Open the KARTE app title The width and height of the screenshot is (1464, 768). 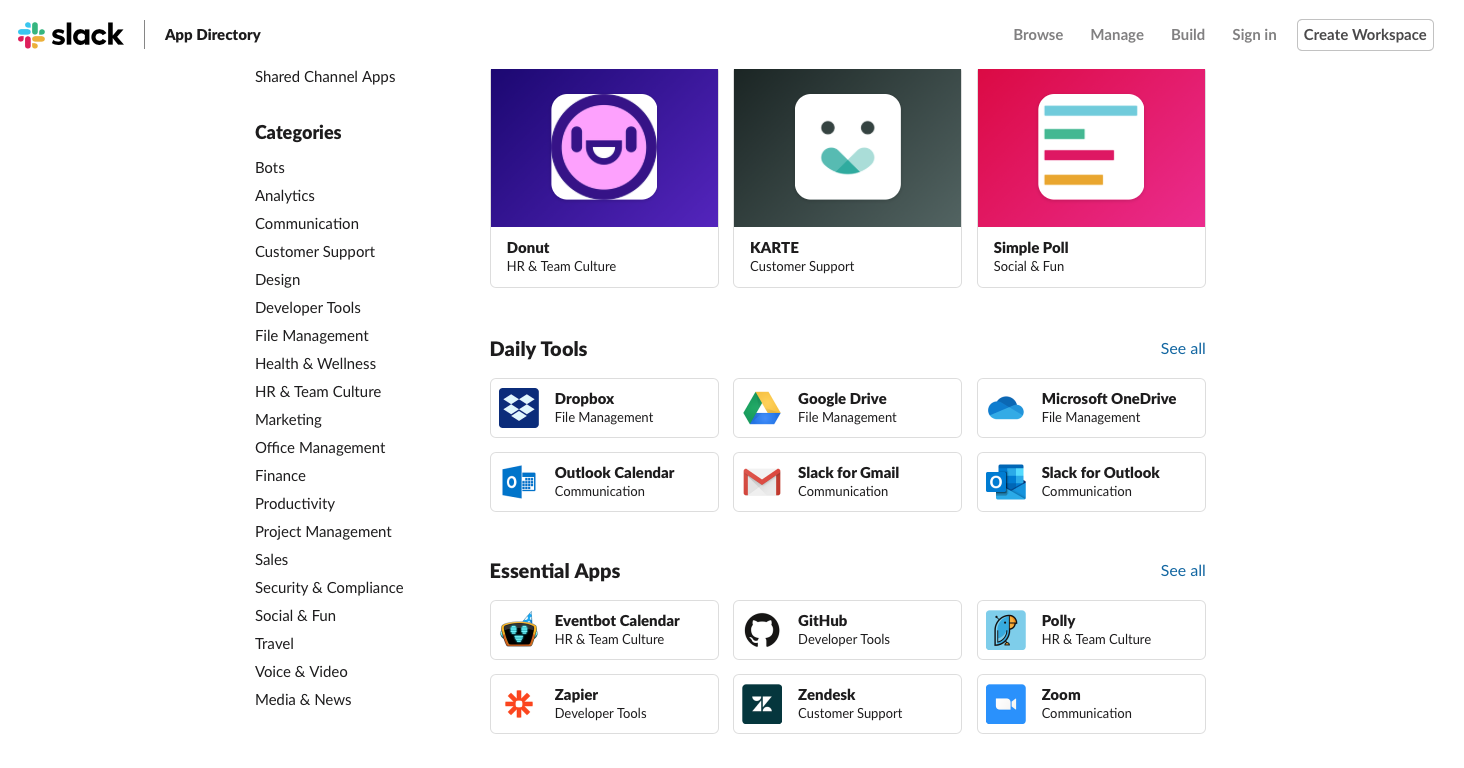774,248
